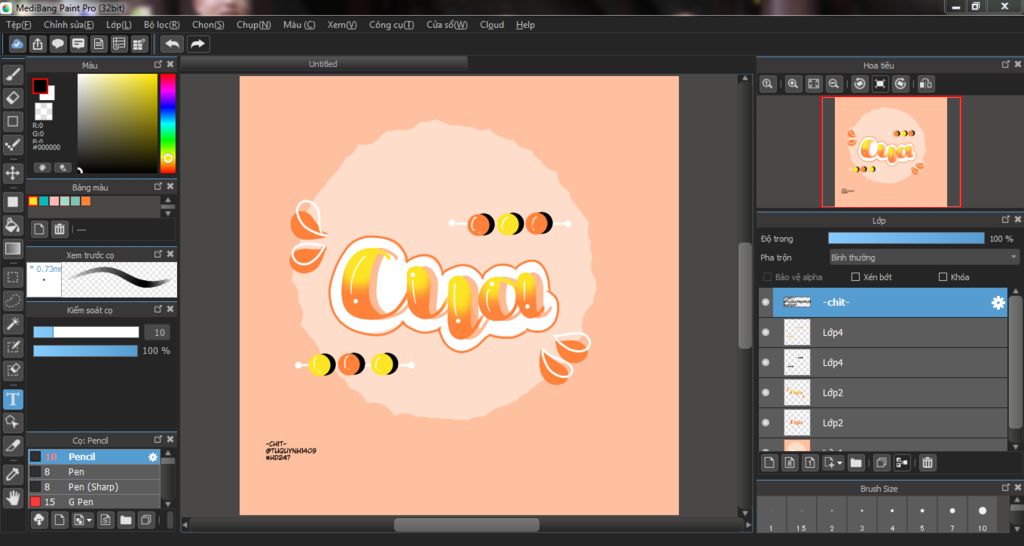This screenshot has width=1024, height=546.
Task: Select the Operation tool
Action: [12, 422]
